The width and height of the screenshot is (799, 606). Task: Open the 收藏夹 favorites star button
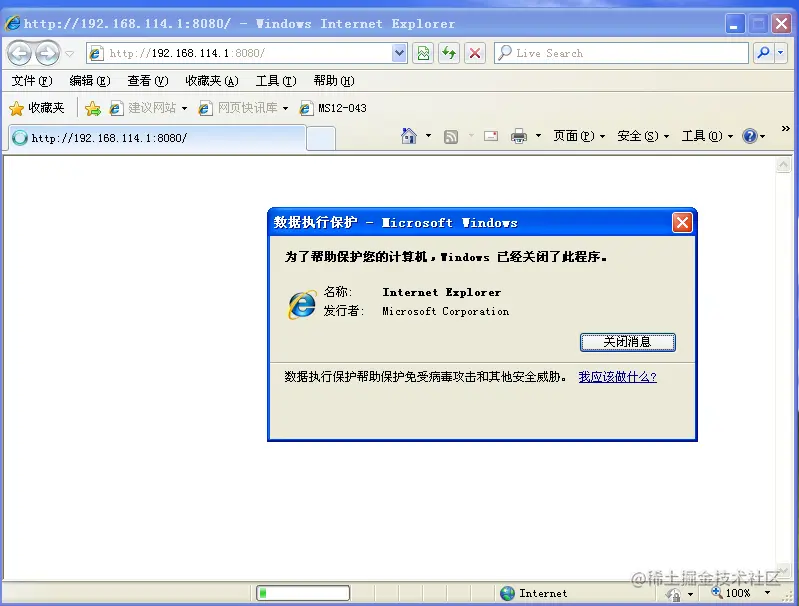(37, 108)
